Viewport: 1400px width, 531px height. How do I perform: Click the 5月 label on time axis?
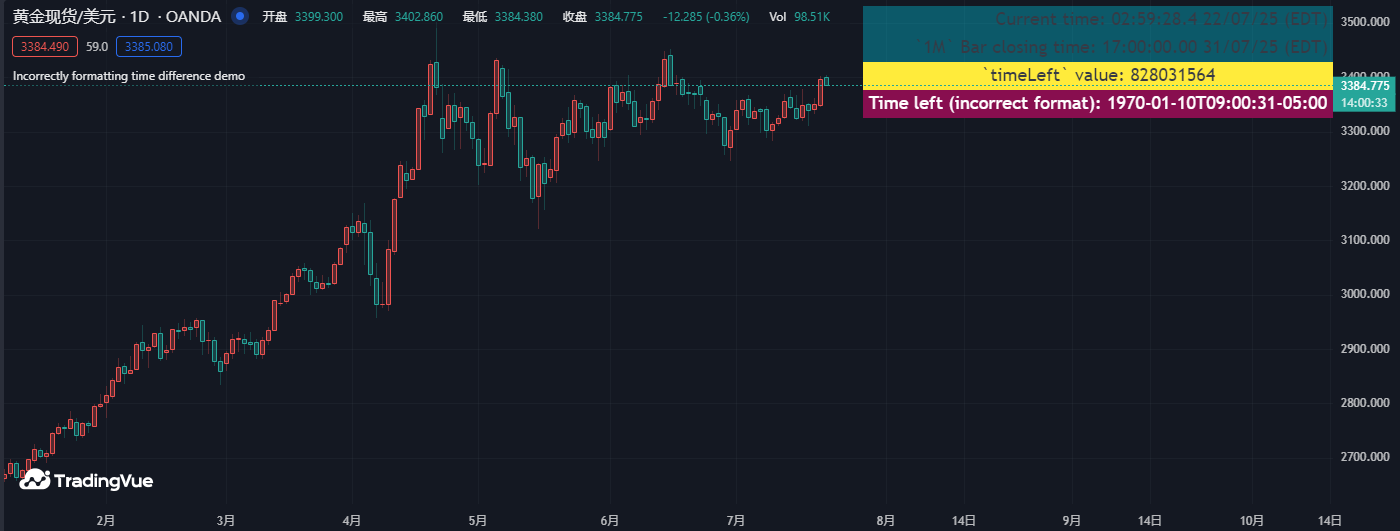click(x=477, y=520)
